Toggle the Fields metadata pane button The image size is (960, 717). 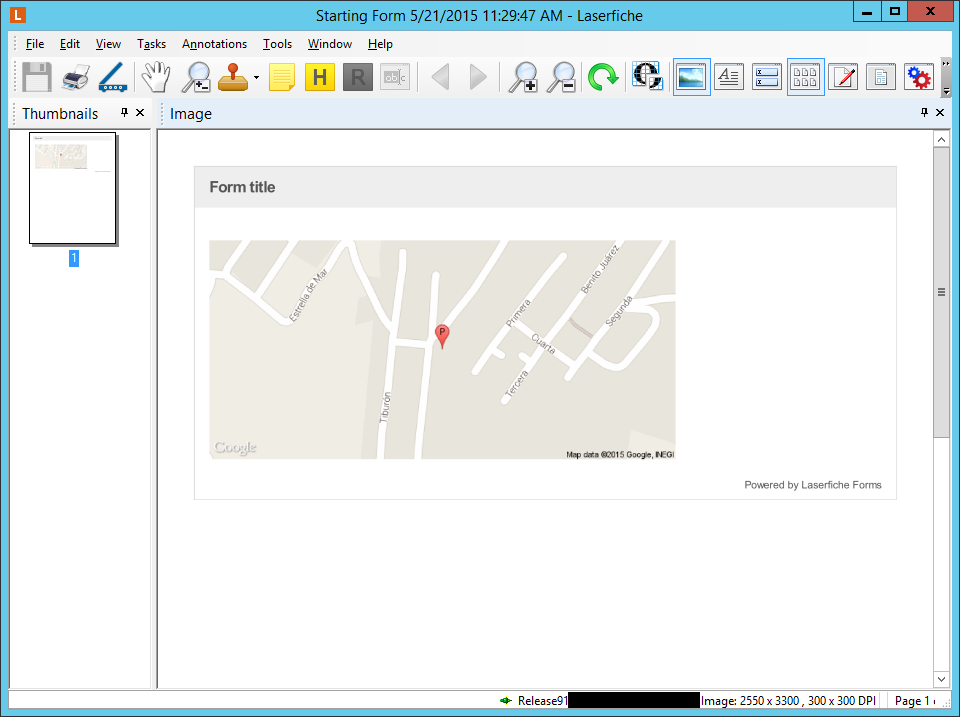pos(767,77)
